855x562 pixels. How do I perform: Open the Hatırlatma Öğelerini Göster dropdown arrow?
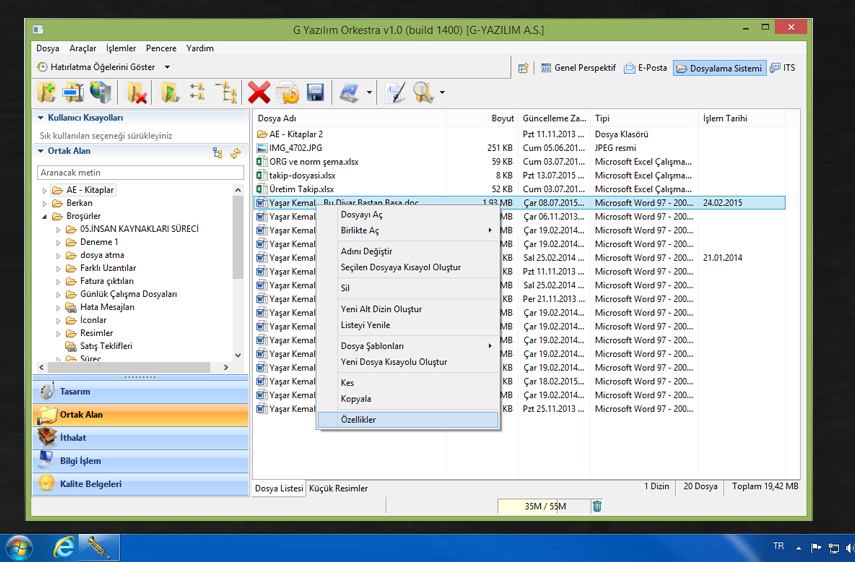[167, 67]
